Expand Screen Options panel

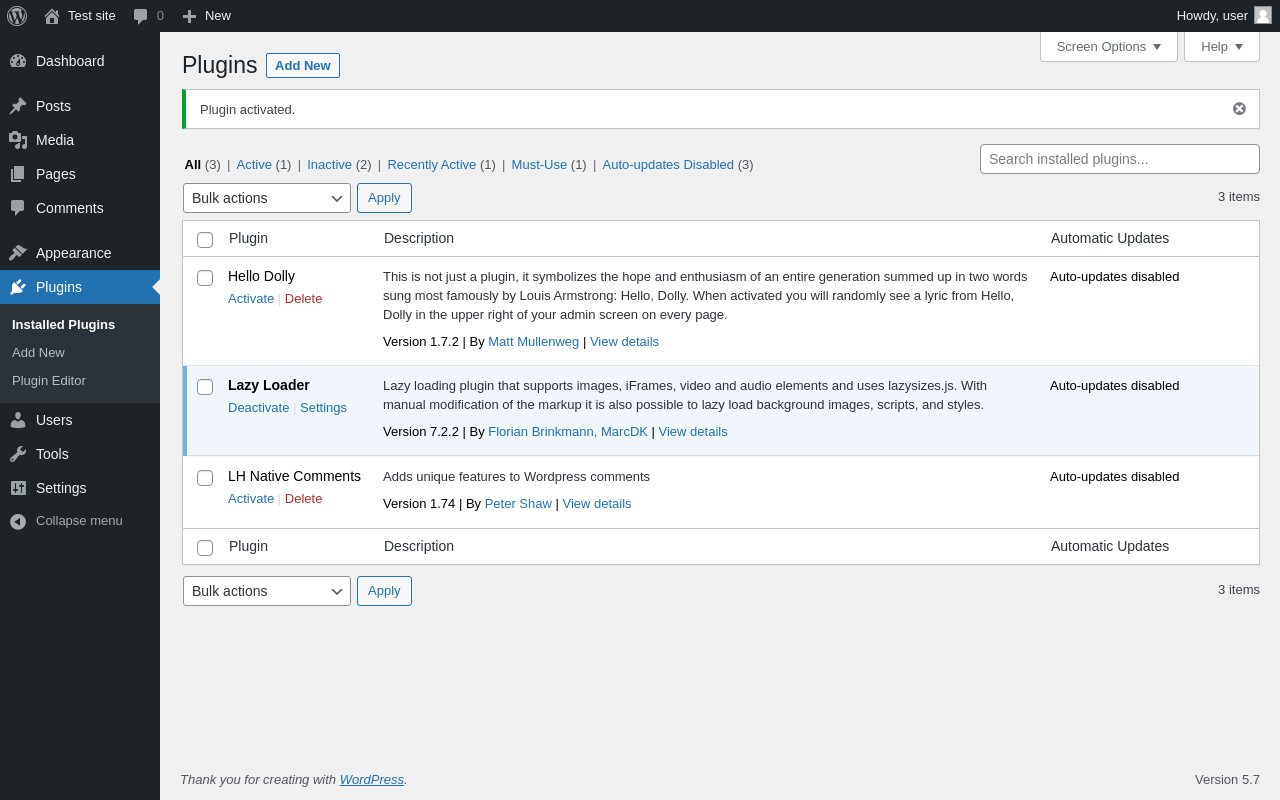click(x=1109, y=46)
